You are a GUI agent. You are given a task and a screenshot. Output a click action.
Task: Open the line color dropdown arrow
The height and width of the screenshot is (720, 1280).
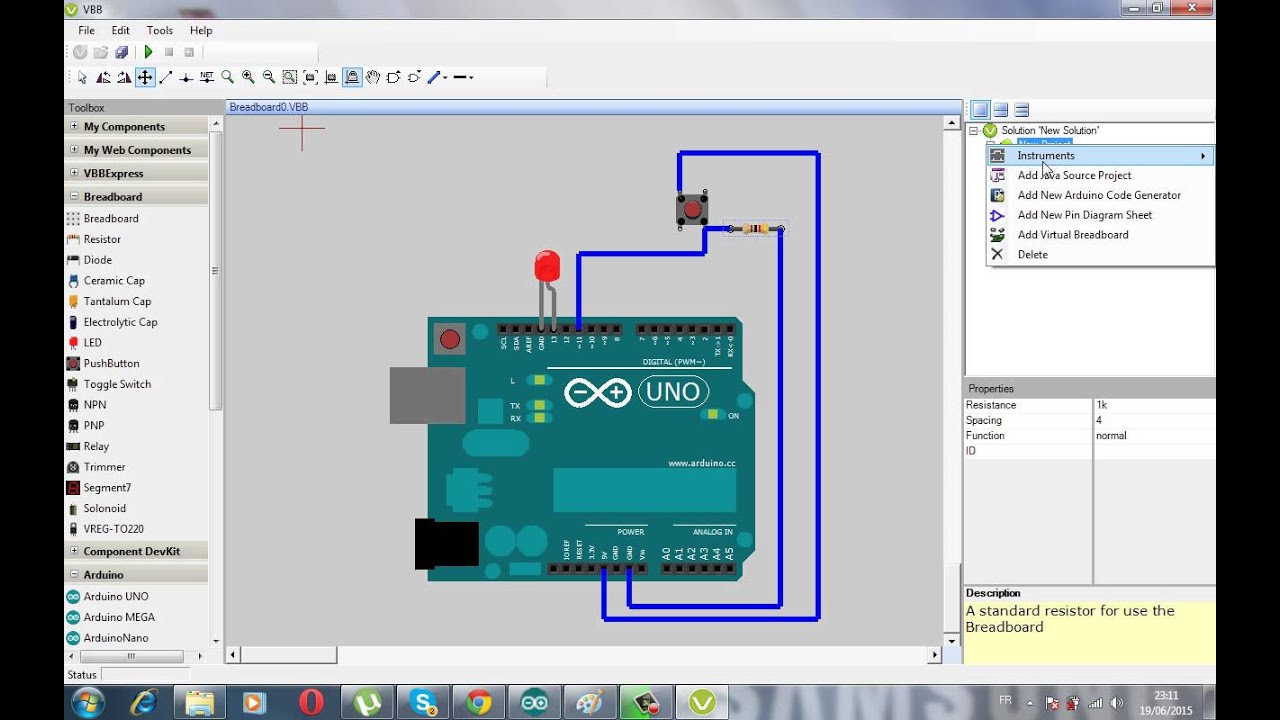(445, 77)
